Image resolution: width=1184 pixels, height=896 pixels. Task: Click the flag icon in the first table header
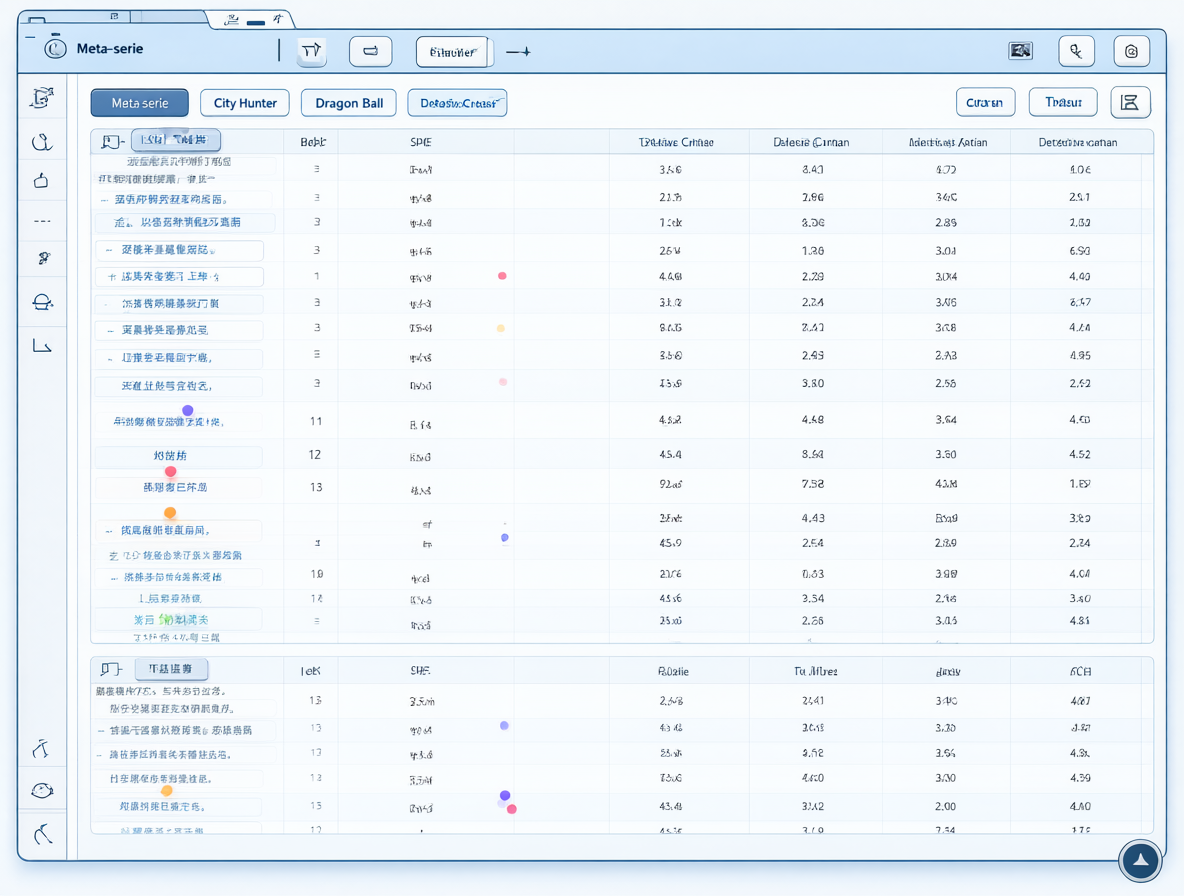coord(112,141)
